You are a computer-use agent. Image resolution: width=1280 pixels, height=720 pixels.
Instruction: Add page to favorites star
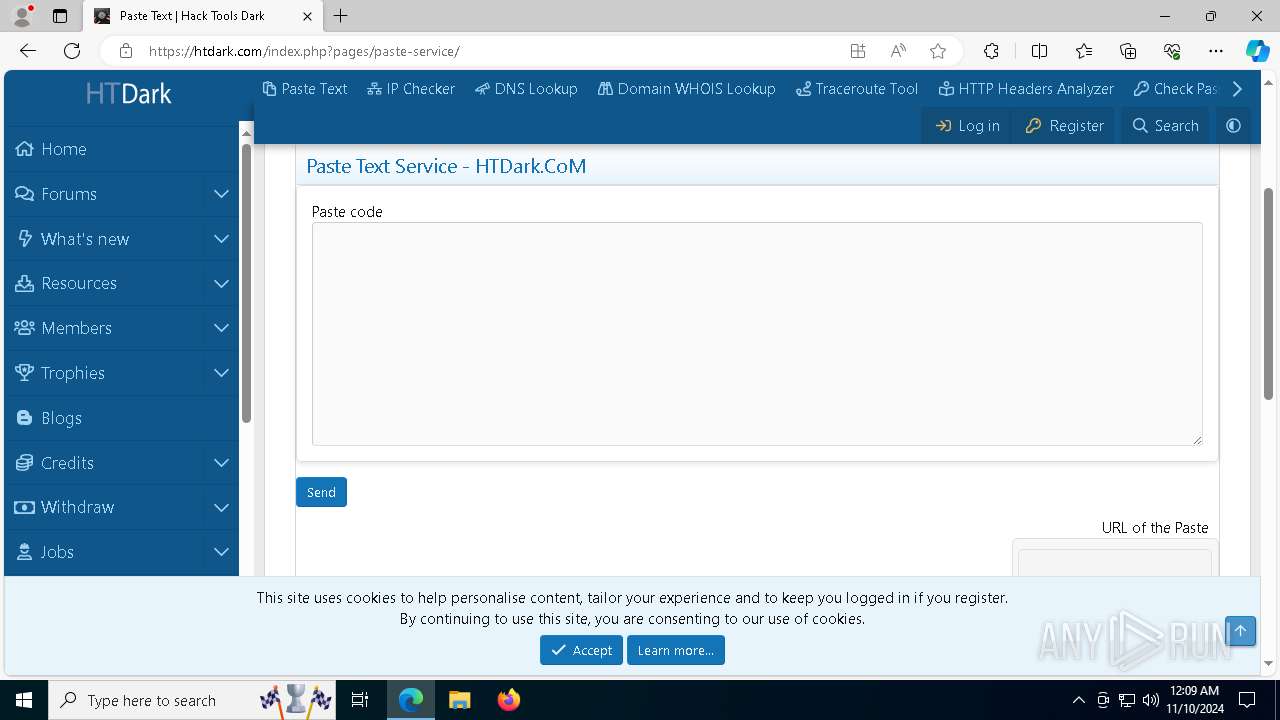click(938, 51)
